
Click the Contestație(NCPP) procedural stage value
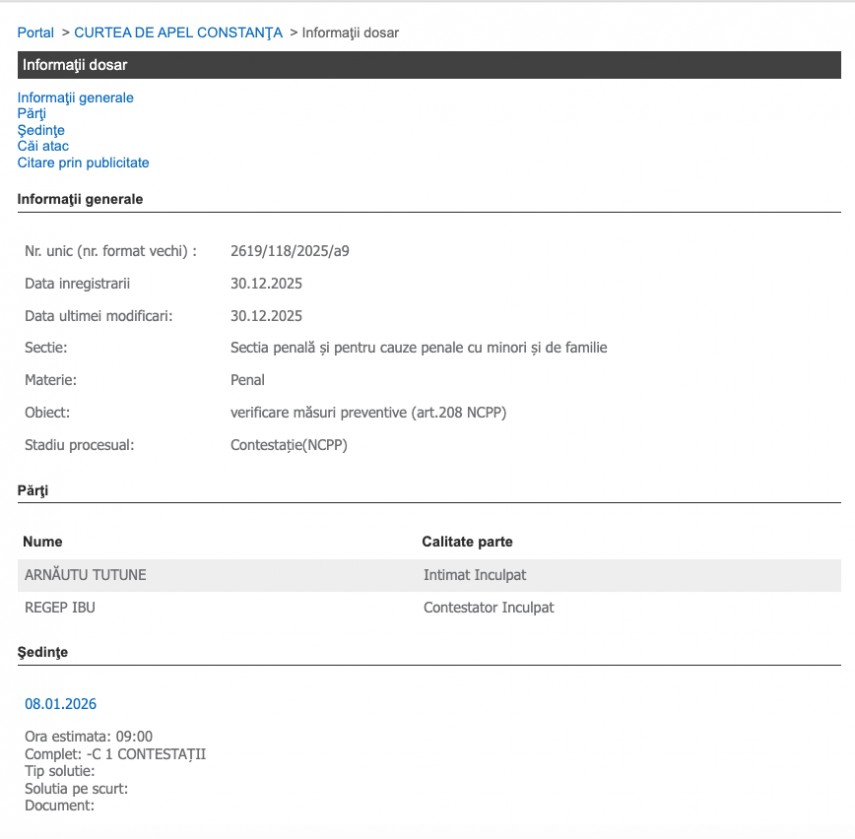click(x=289, y=445)
